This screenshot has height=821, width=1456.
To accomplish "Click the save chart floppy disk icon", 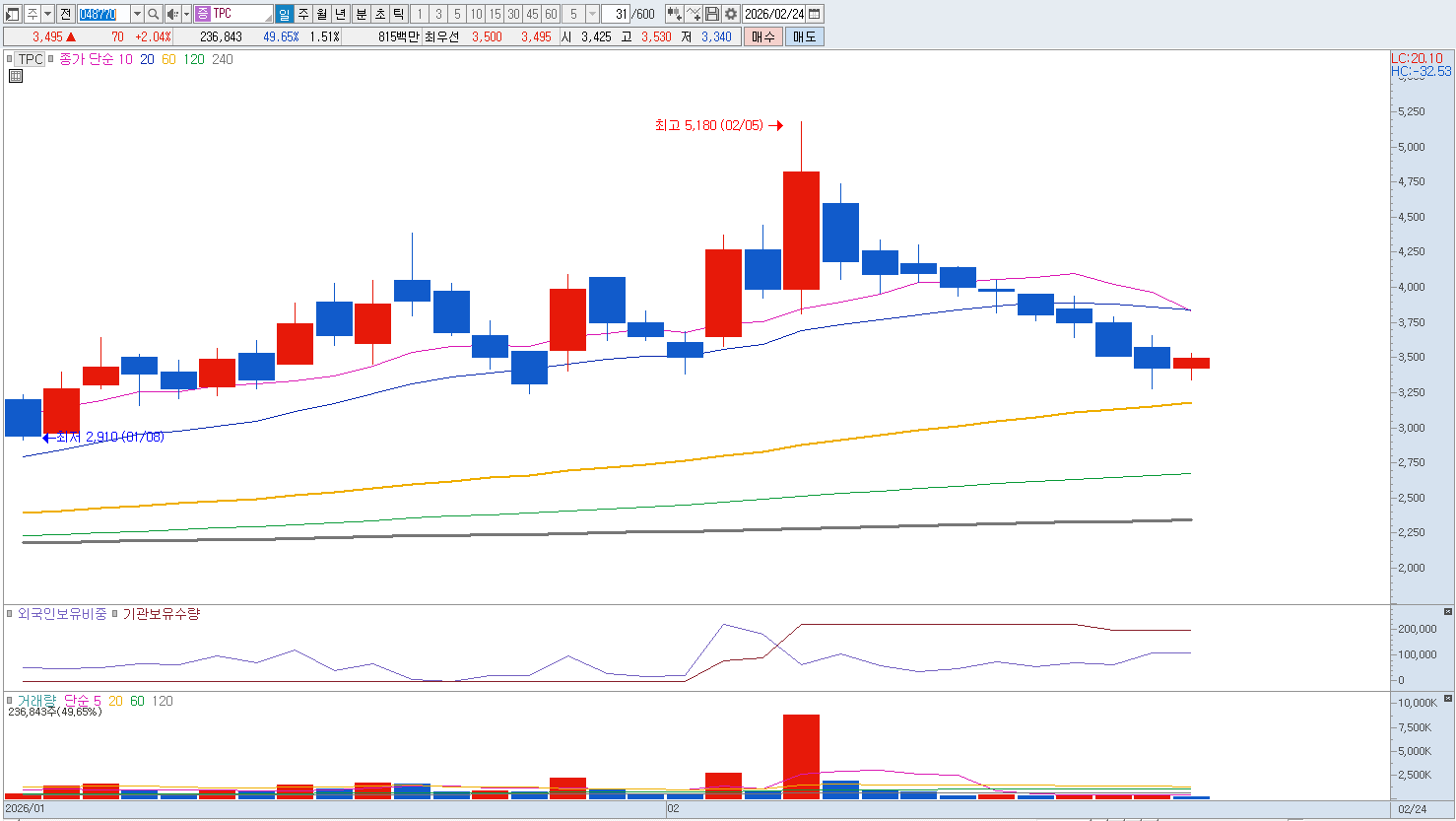I will [712, 14].
